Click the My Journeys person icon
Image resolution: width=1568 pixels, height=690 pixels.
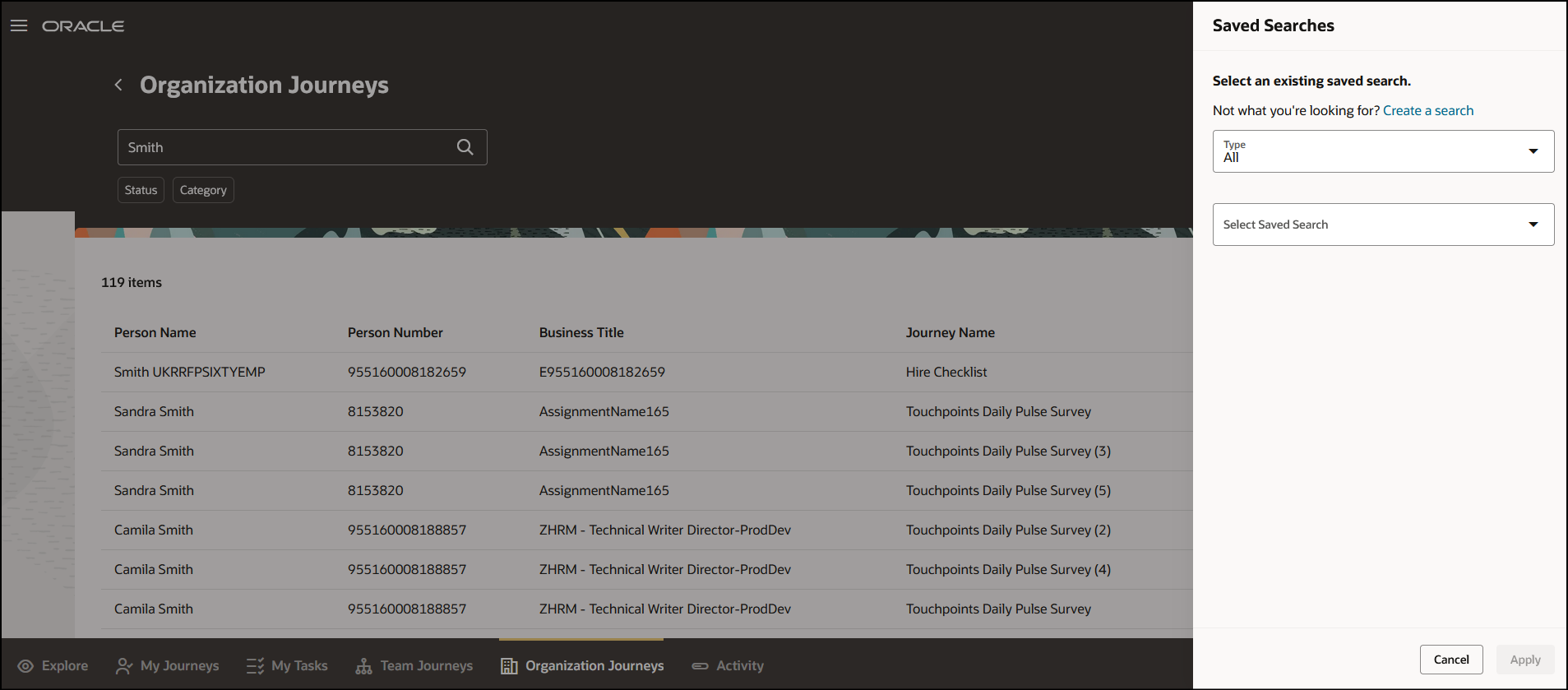point(124,666)
